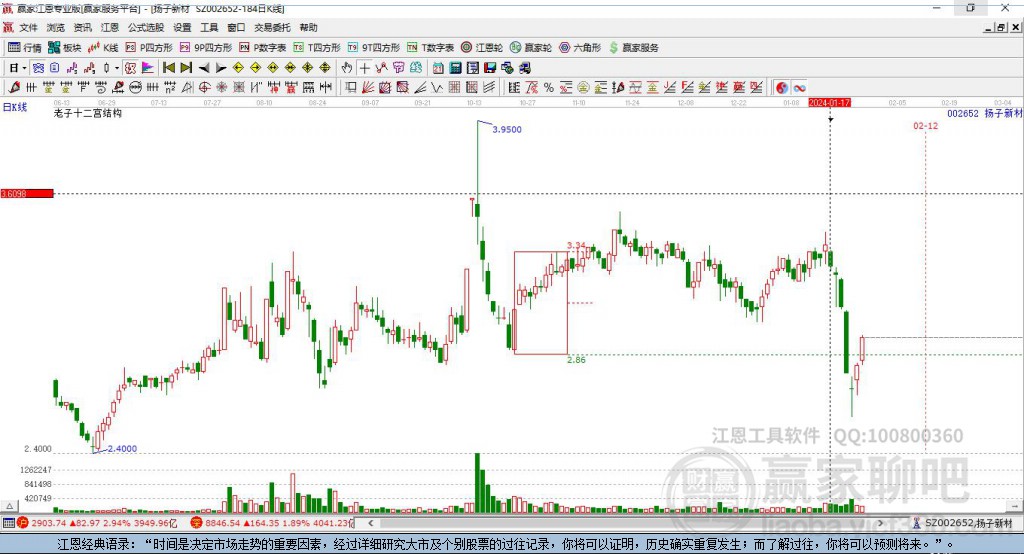Click the 2024-01-17 red date marker

point(829,103)
